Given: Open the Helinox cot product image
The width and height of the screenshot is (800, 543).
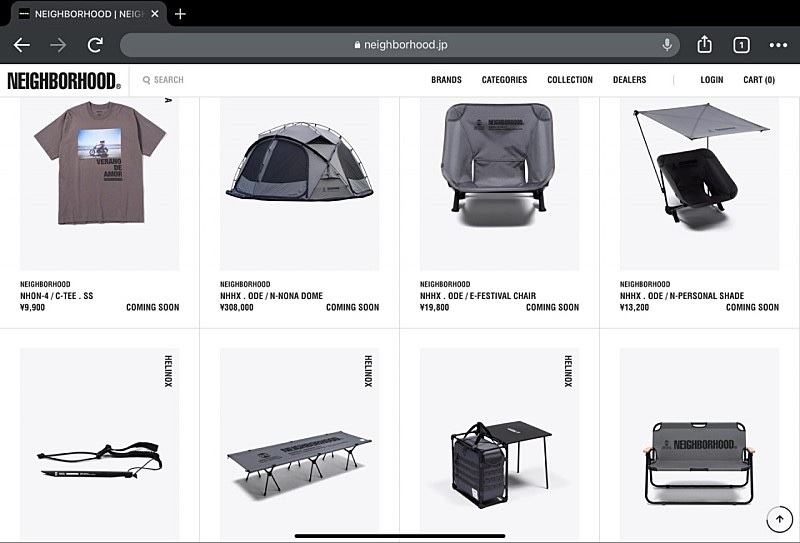Looking at the screenshot, I should (x=299, y=444).
